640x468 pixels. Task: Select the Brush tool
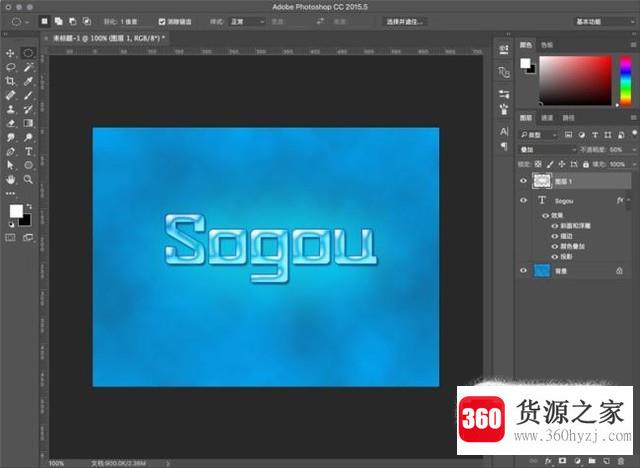28,95
